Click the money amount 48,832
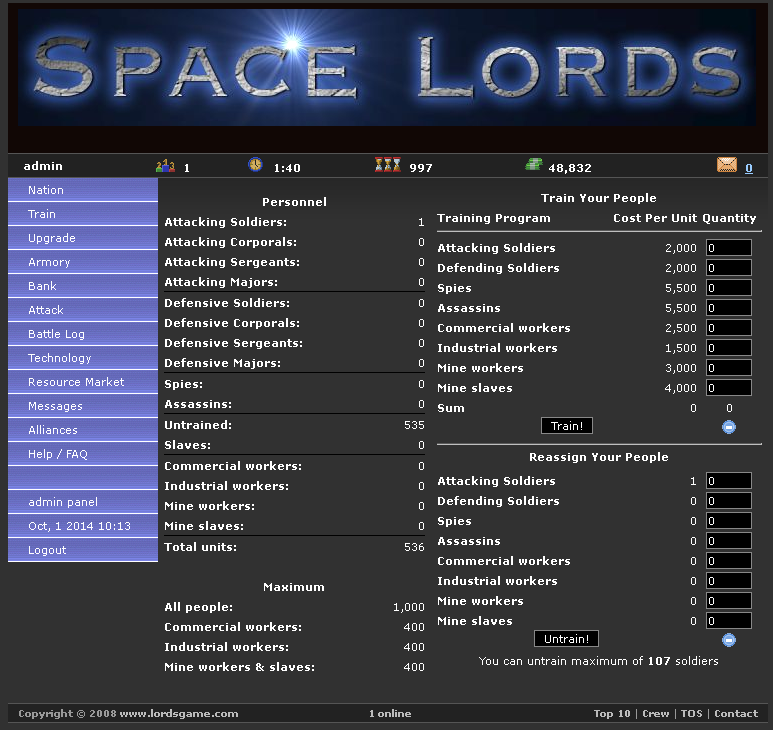Image resolution: width=773 pixels, height=730 pixels. (x=570, y=168)
